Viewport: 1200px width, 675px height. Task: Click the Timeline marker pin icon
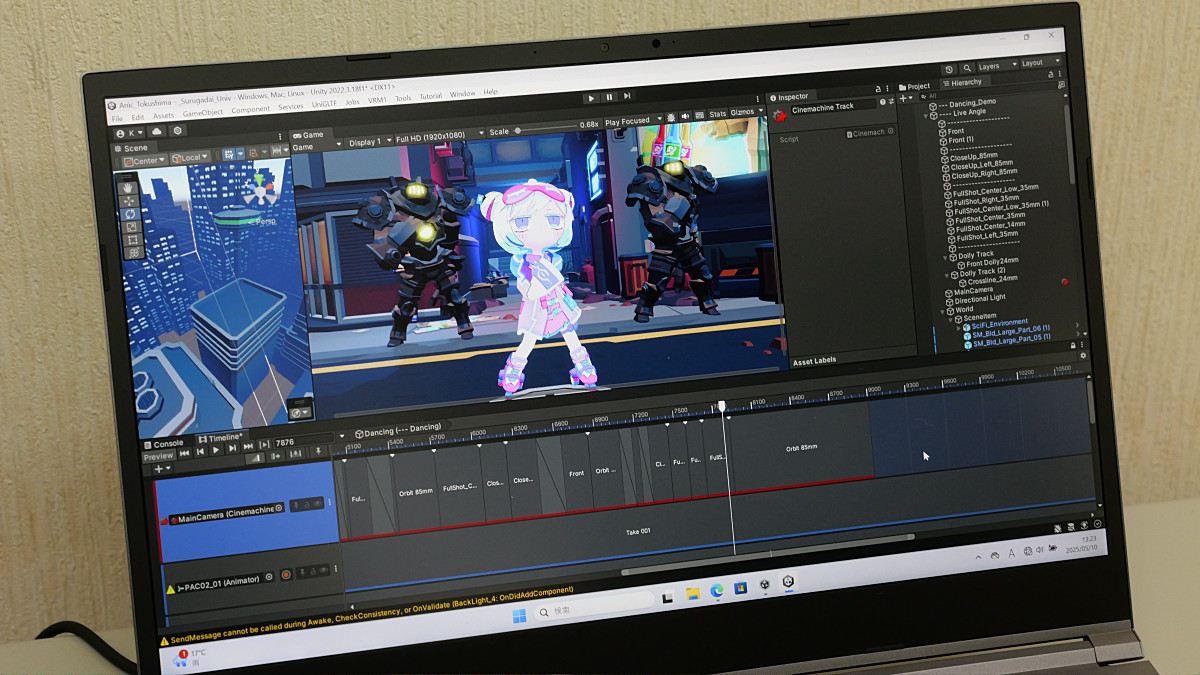(x=318, y=451)
